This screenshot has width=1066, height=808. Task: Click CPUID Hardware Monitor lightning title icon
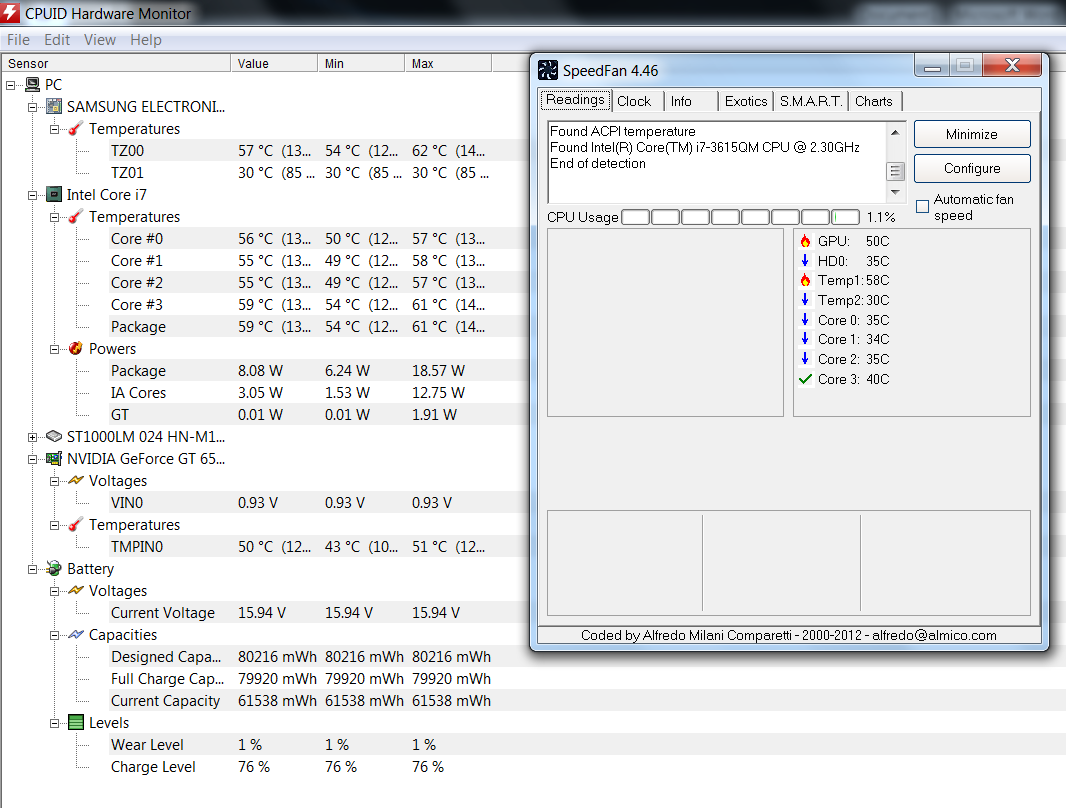[x=10, y=12]
